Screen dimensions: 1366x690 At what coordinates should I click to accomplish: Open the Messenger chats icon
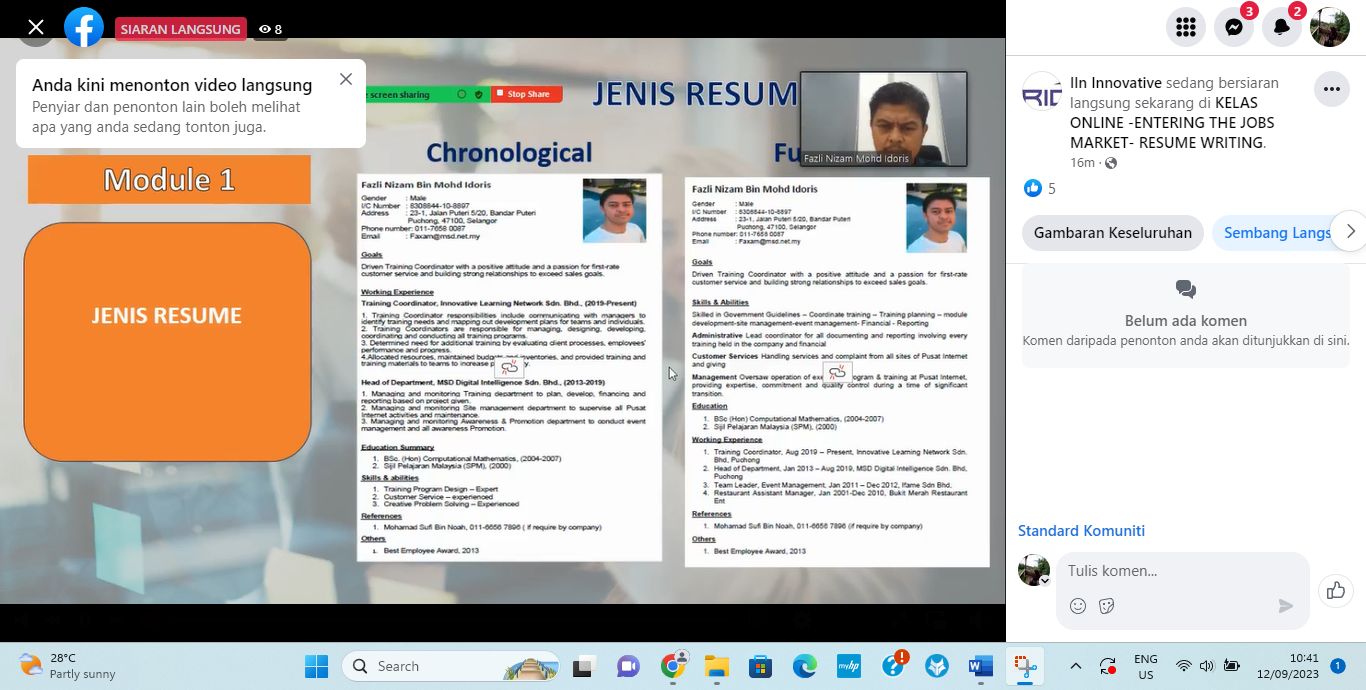1234,28
